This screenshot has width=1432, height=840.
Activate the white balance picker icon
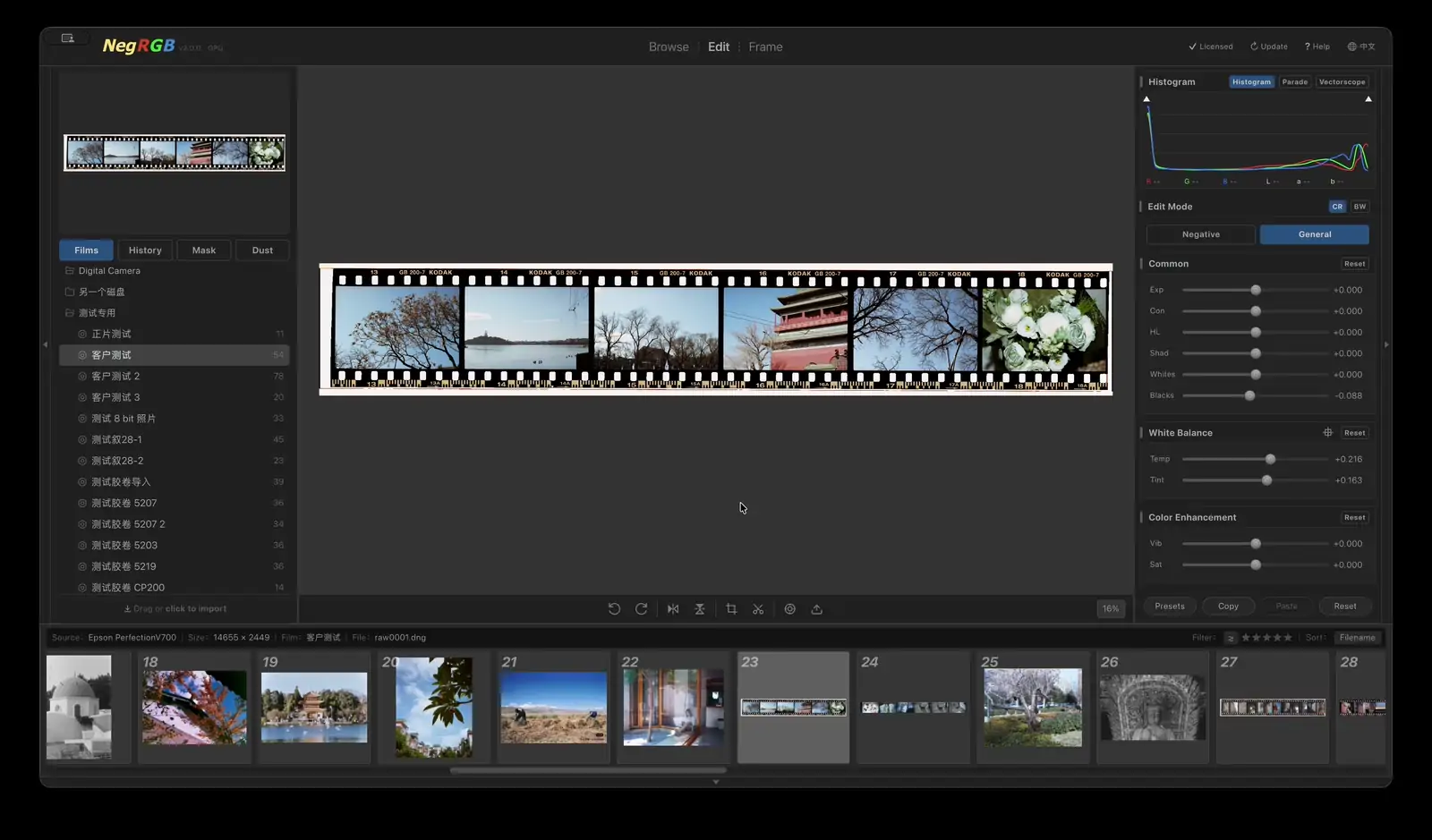[1328, 433]
